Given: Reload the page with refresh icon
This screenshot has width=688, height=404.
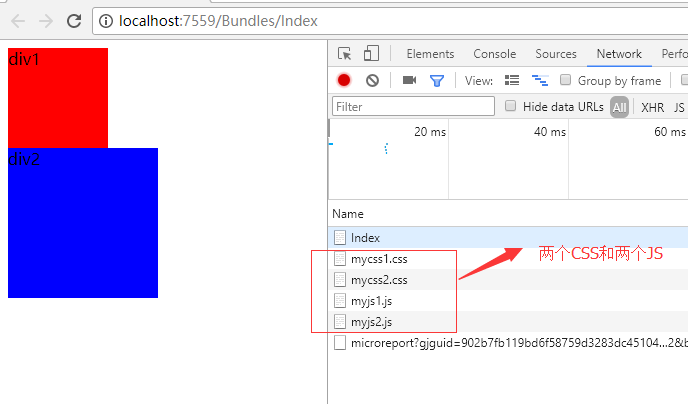Looking at the screenshot, I should pos(74,21).
